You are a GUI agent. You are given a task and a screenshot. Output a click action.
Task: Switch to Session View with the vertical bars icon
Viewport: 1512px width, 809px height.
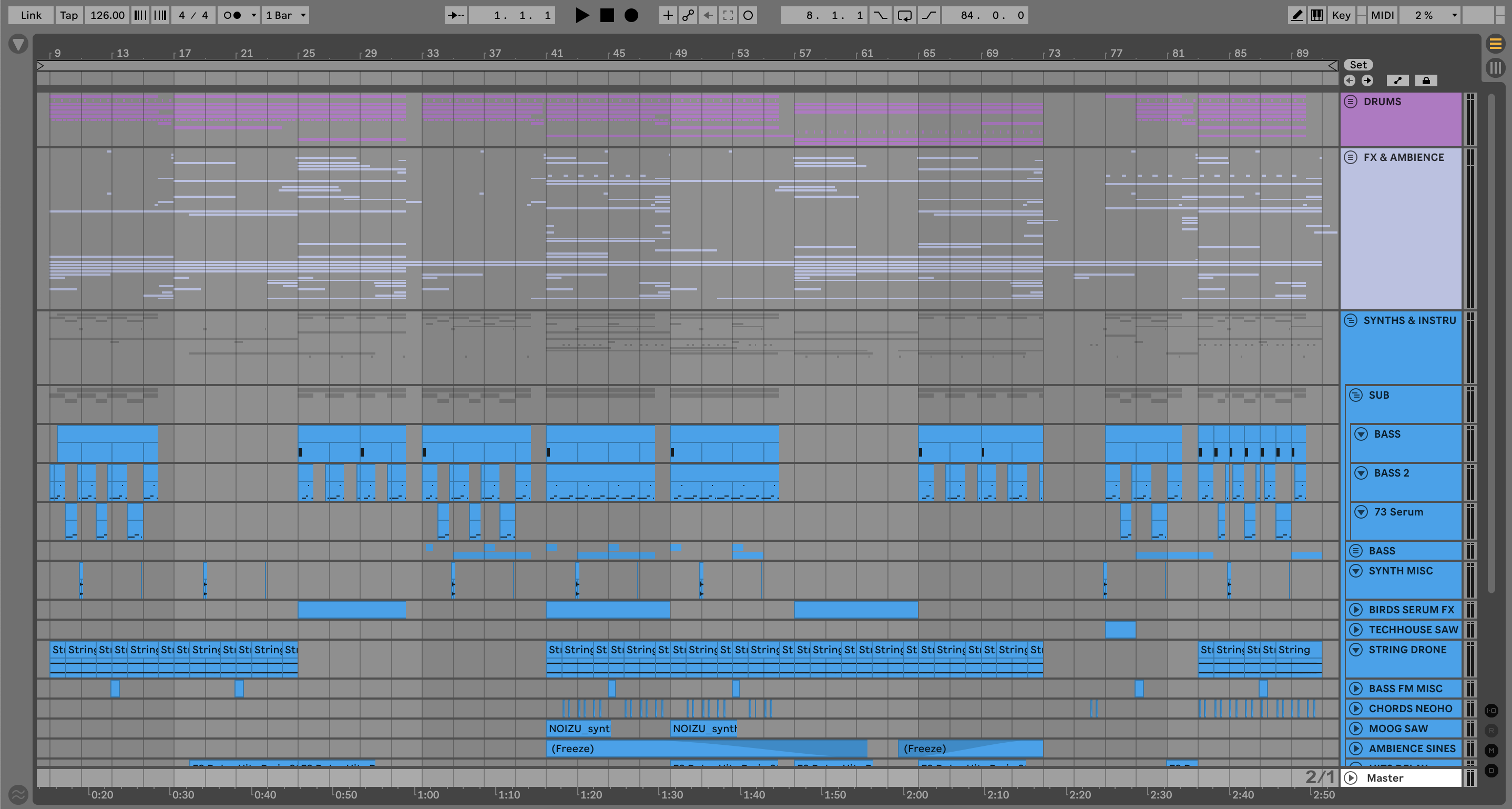1495,67
